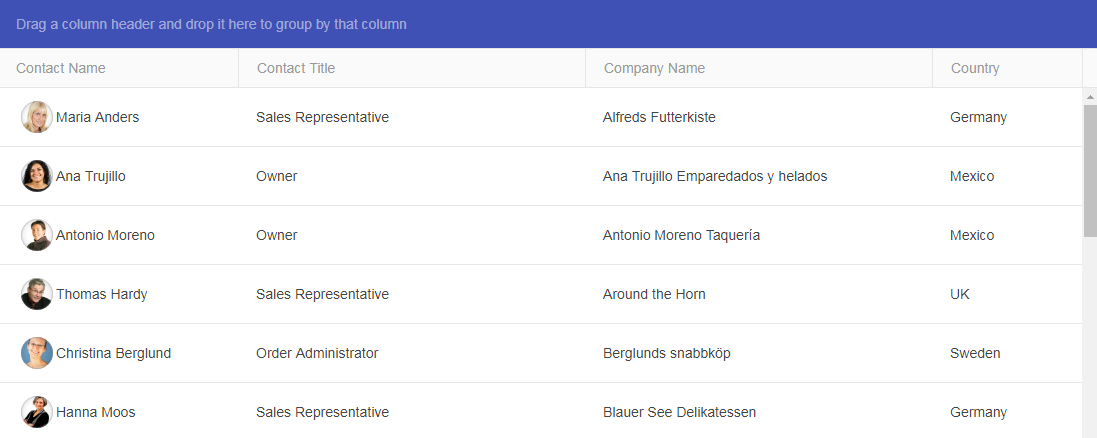Click Christina Berglund's avatar photo

pyautogui.click(x=37, y=353)
